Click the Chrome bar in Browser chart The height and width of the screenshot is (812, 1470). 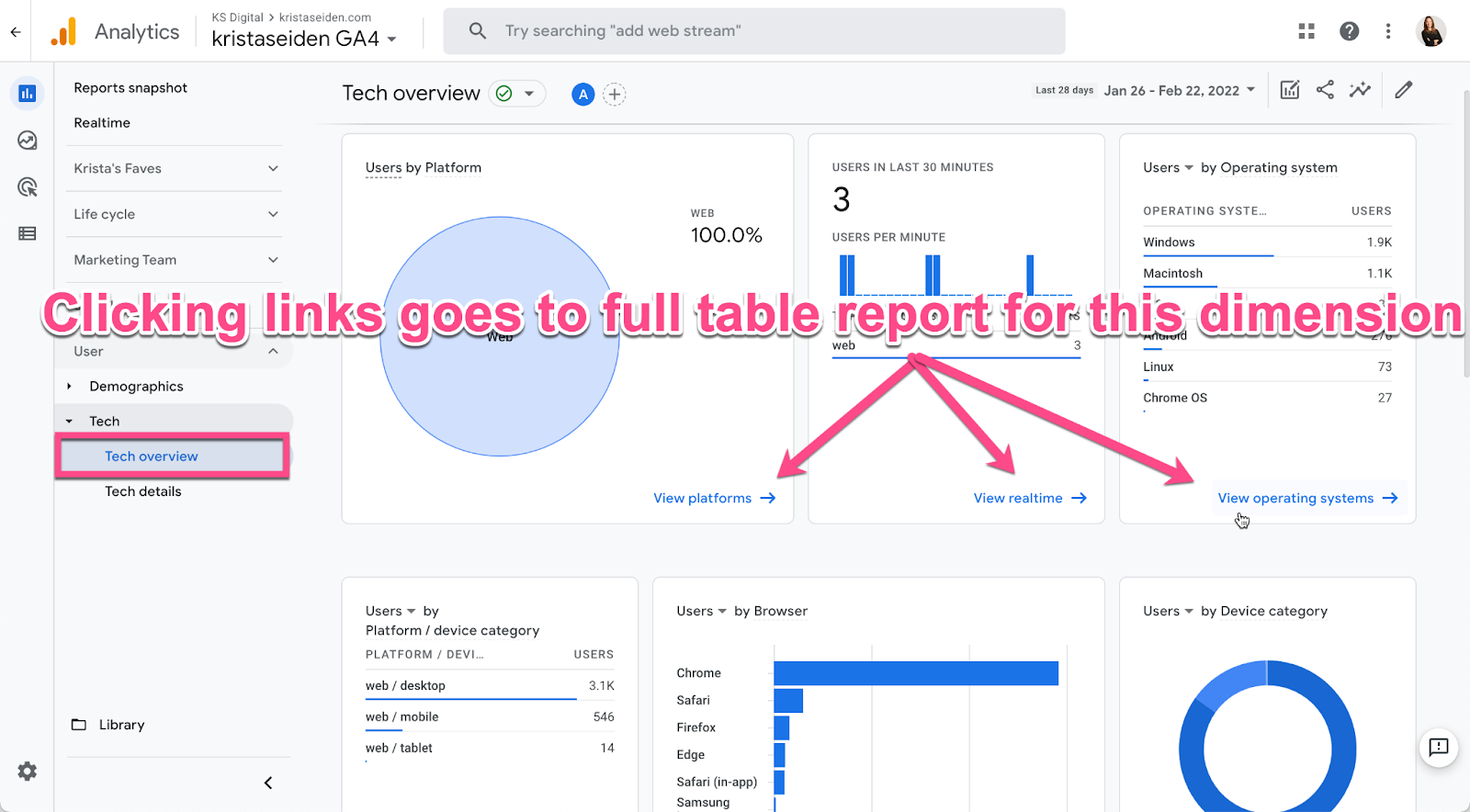(x=916, y=673)
